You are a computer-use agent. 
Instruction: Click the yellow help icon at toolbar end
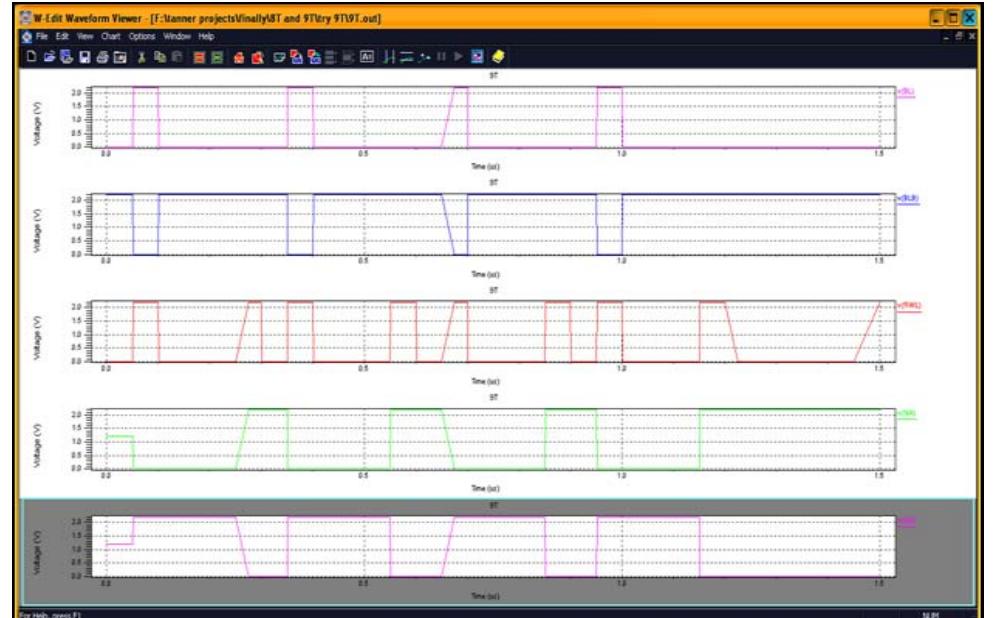pyautogui.click(x=498, y=57)
